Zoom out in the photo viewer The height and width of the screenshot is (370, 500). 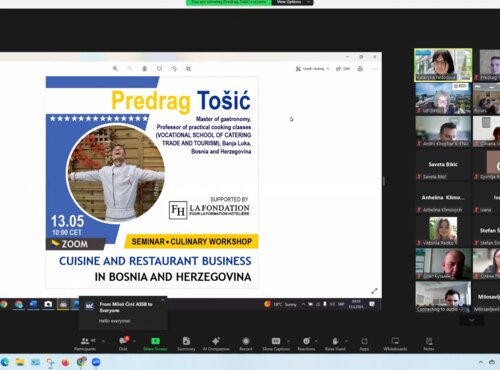pyautogui.click(x=130, y=69)
